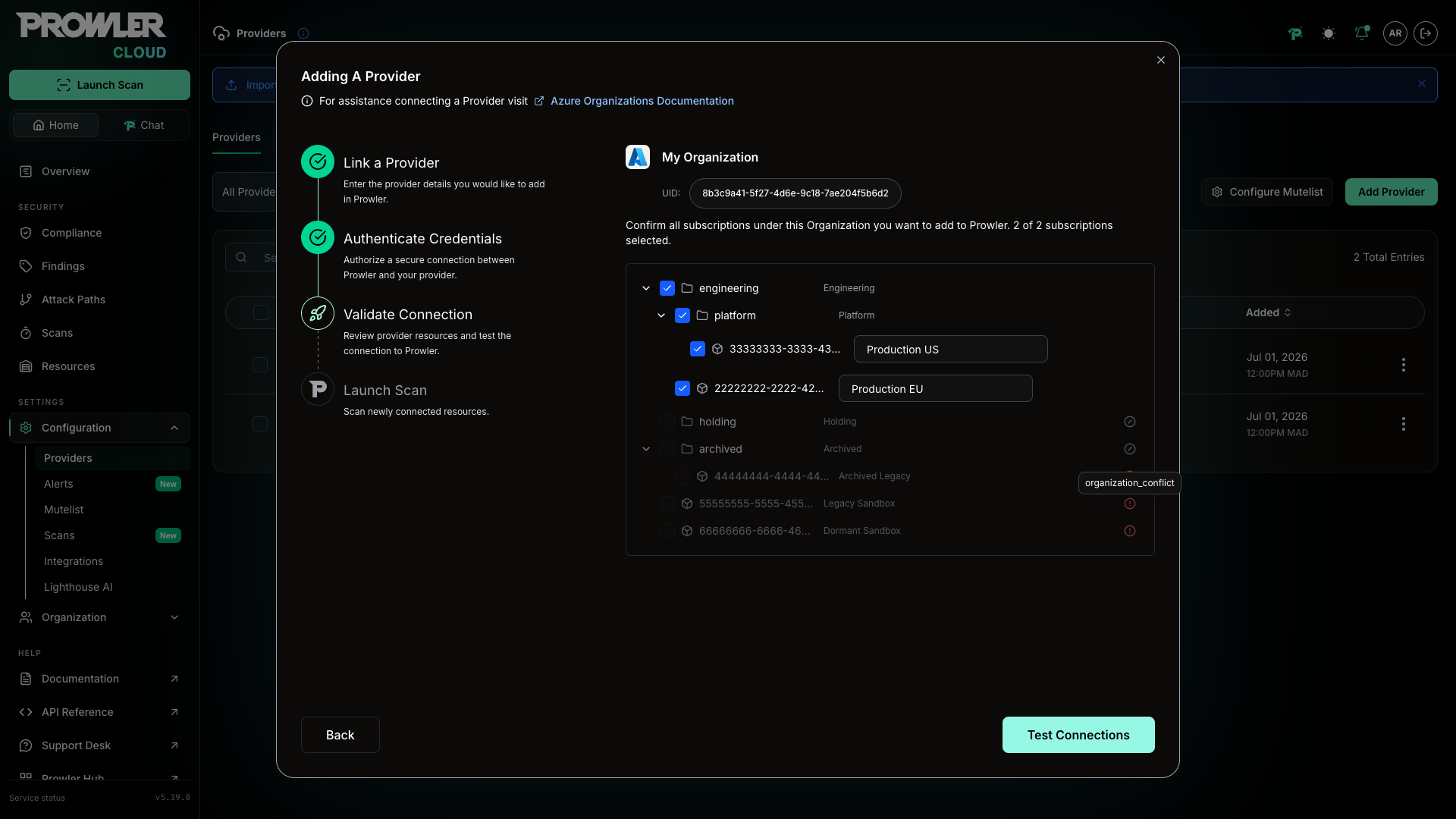
Task: Click Test Connections button
Action: click(x=1078, y=735)
